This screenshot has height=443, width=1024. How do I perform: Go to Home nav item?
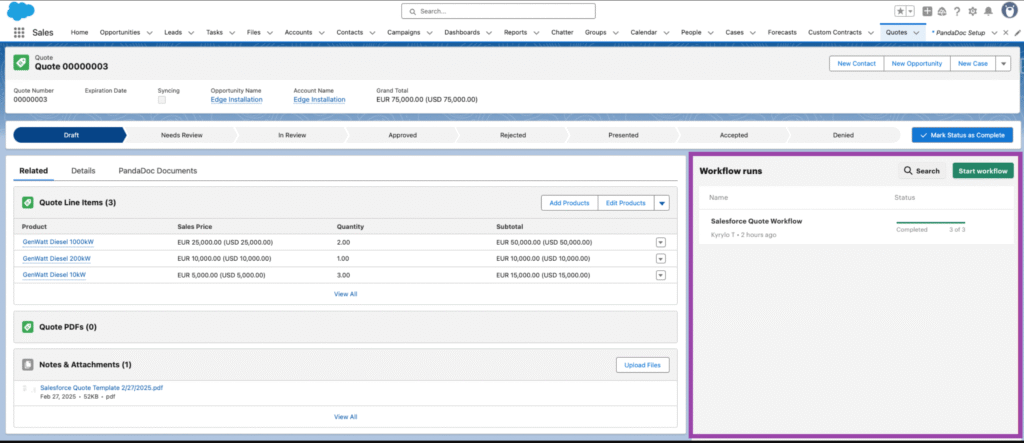(x=79, y=32)
